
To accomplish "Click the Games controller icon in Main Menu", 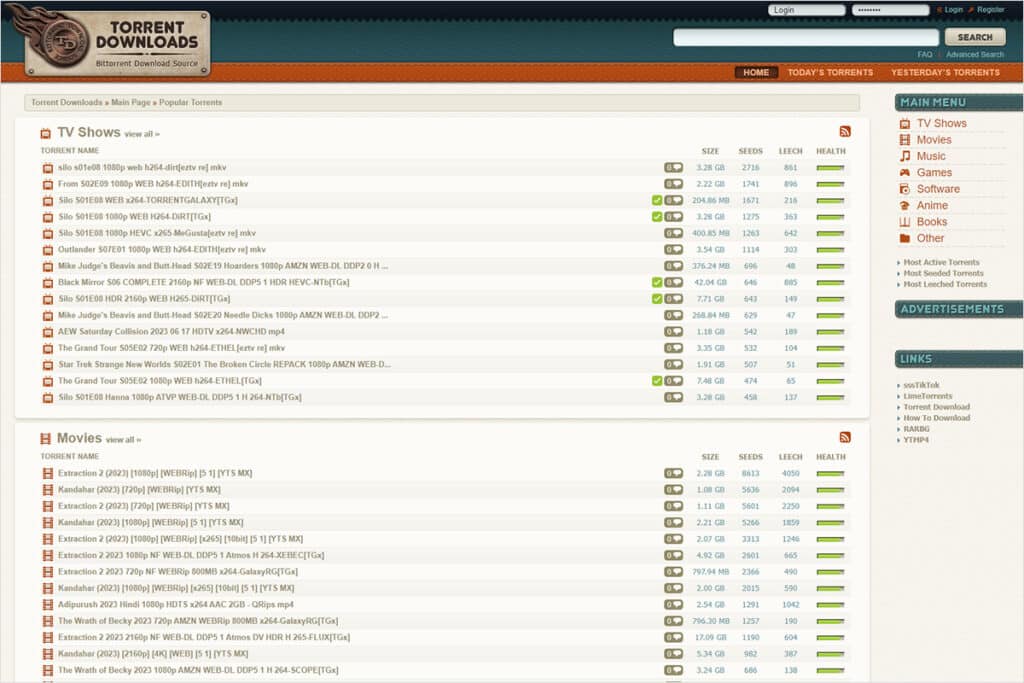I will pos(905,173).
